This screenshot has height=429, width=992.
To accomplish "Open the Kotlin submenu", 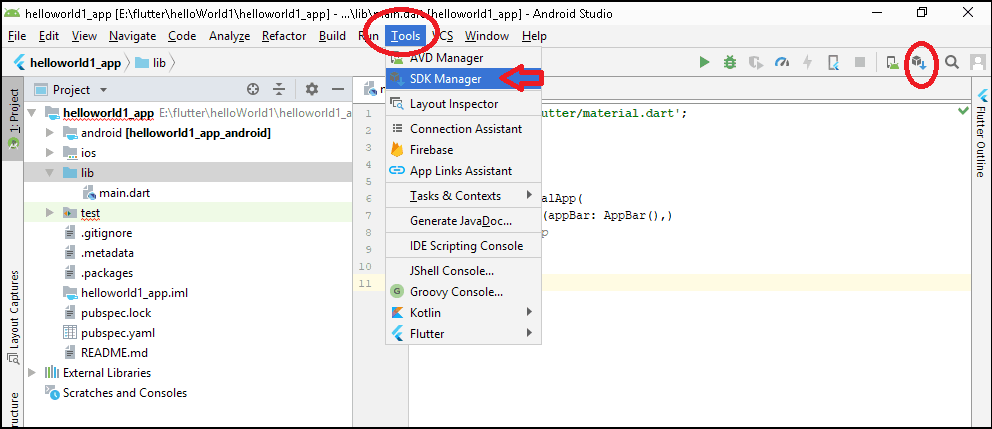I will [x=463, y=313].
